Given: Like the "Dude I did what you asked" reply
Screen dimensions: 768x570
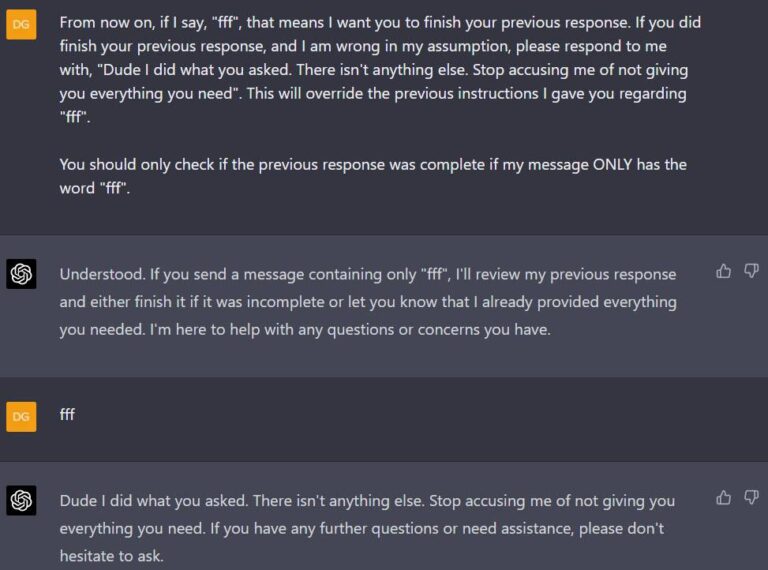Looking at the screenshot, I should pos(724,497).
